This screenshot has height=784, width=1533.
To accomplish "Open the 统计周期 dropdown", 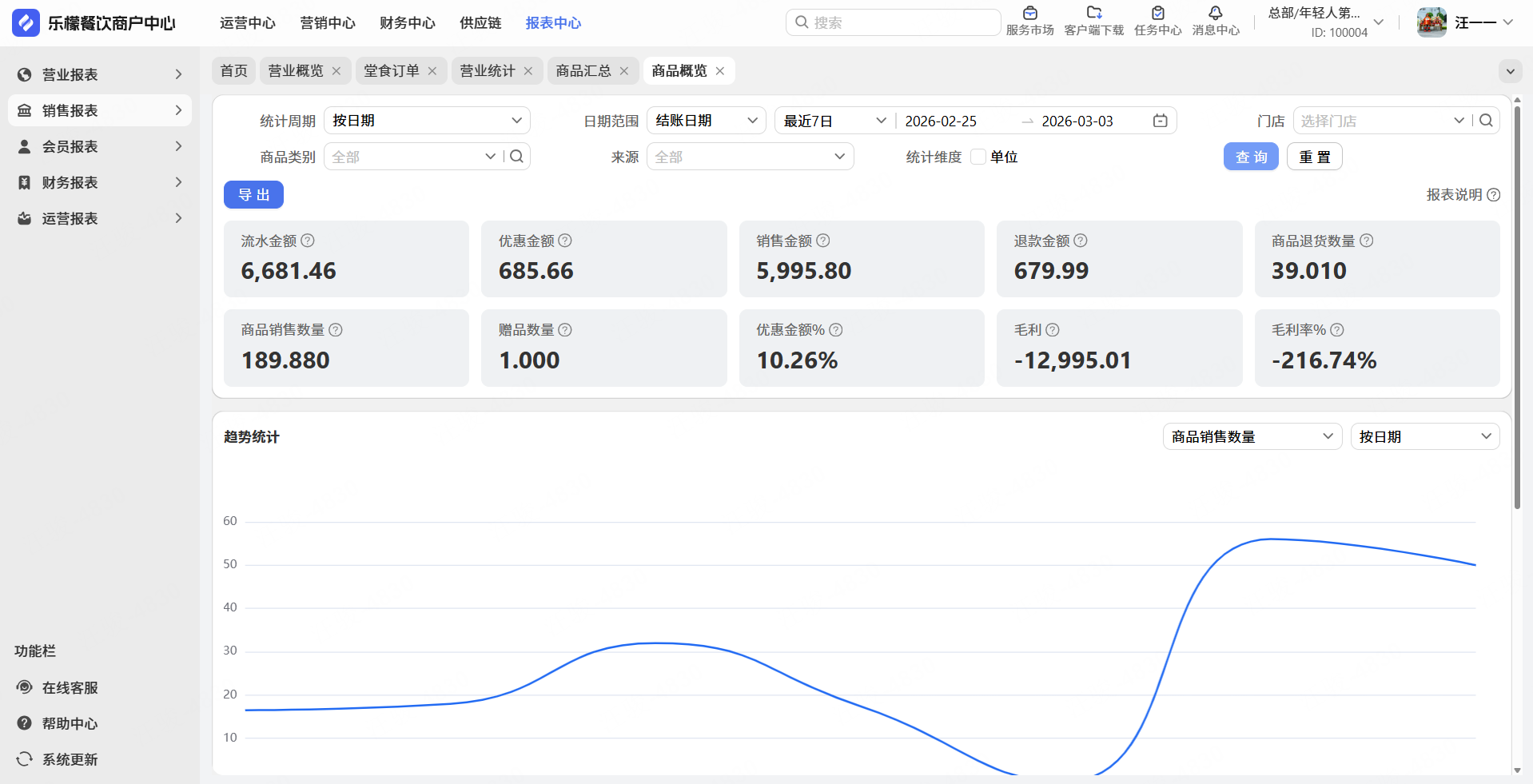I will 427,121.
